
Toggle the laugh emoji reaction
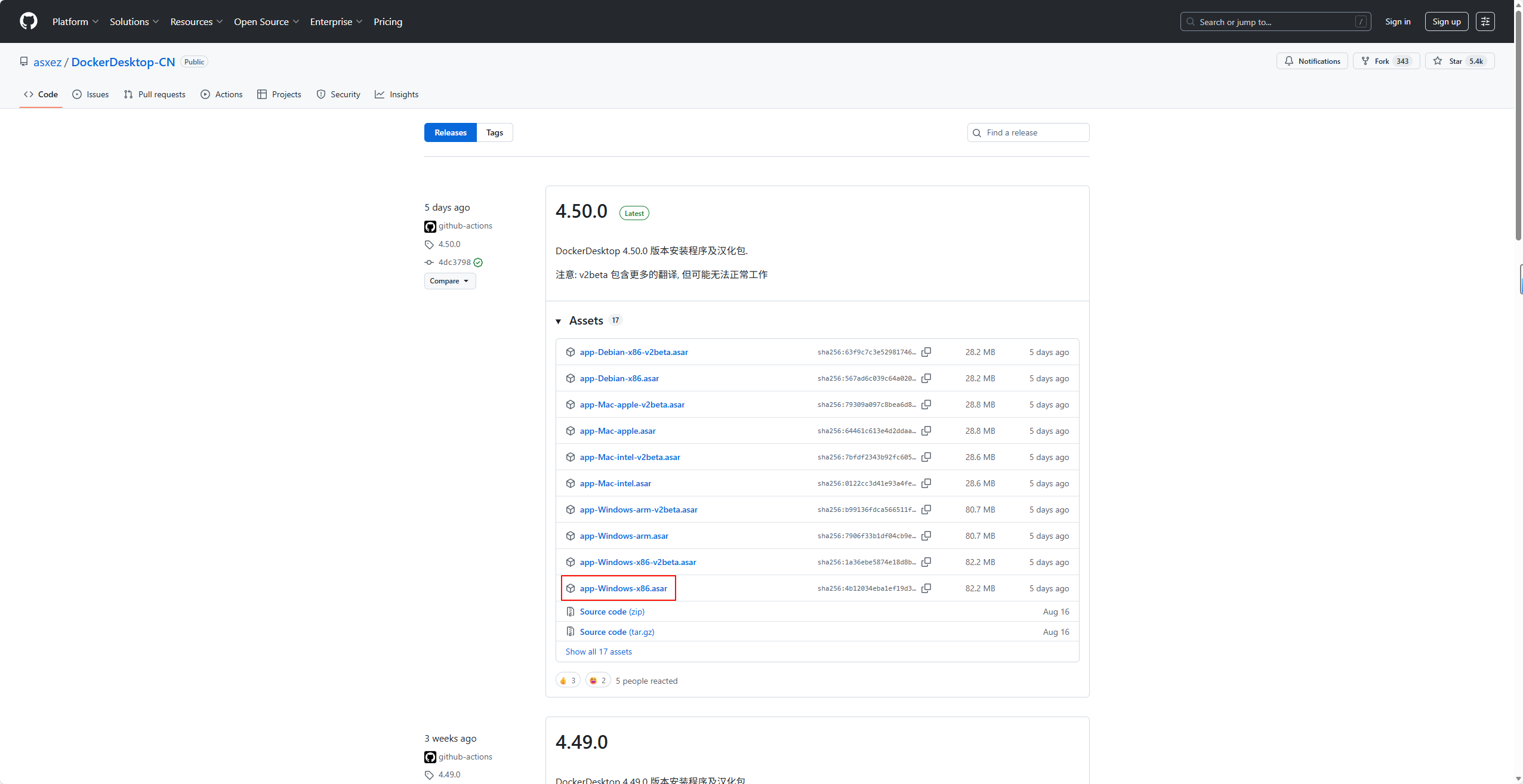597,680
